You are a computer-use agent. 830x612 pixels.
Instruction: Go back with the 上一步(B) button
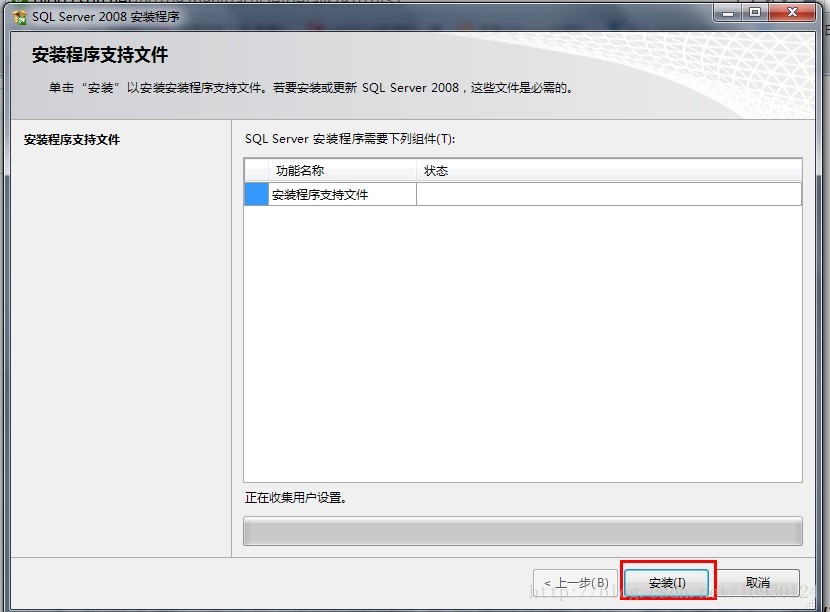tap(575, 583)
